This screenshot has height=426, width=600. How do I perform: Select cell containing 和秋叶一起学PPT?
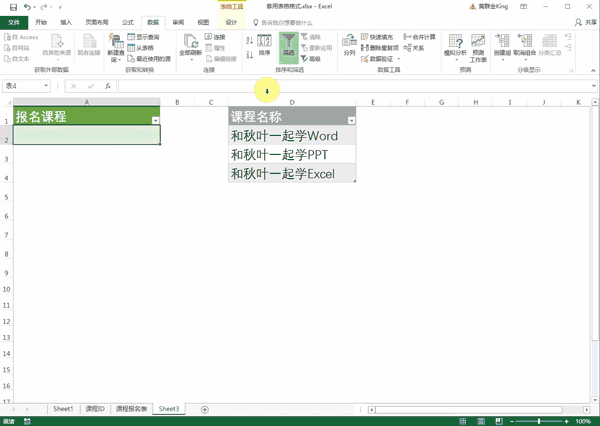pyautogui.click(x=291, y=155)
